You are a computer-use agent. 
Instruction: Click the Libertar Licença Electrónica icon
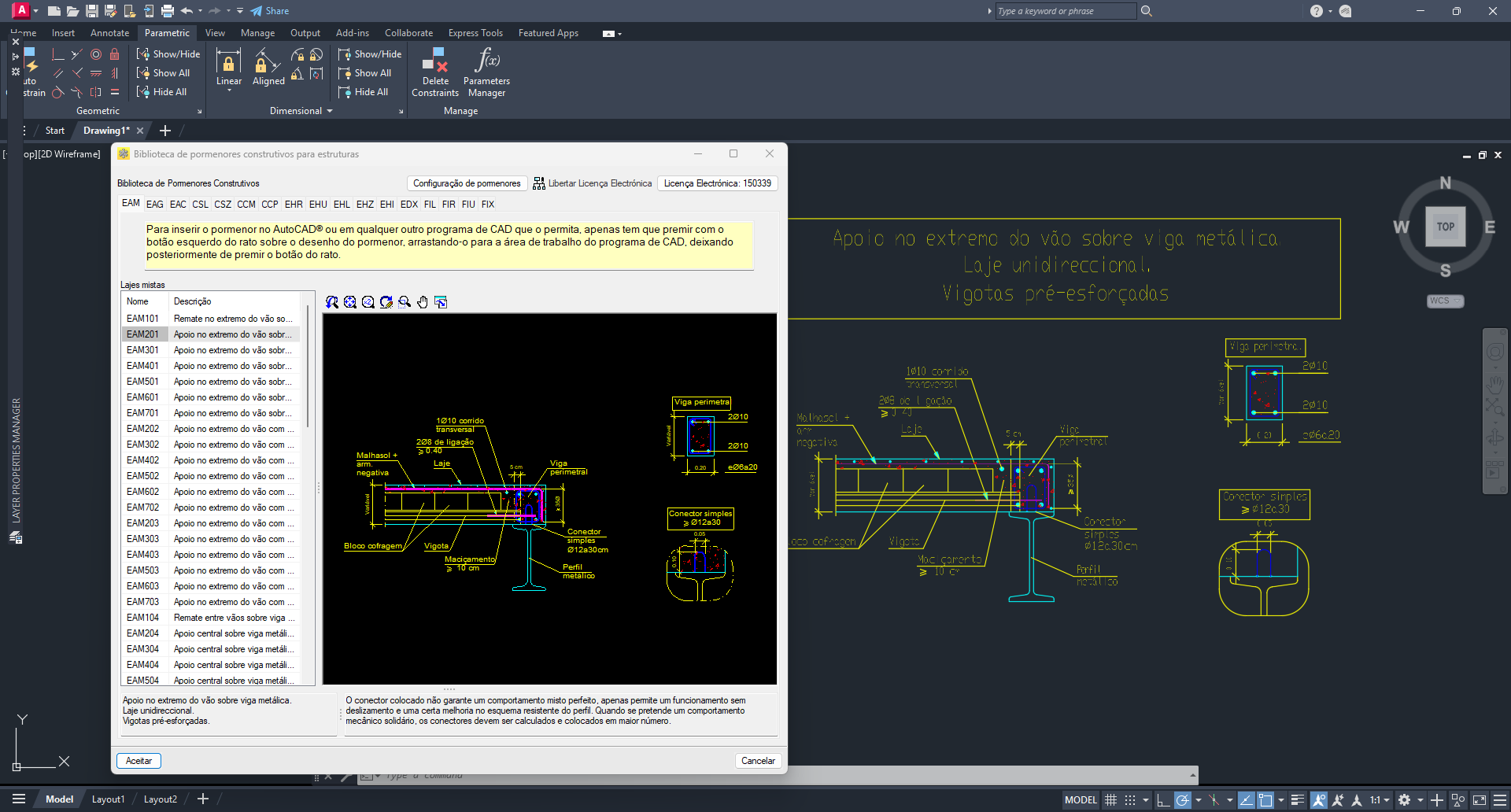[539, 183]
